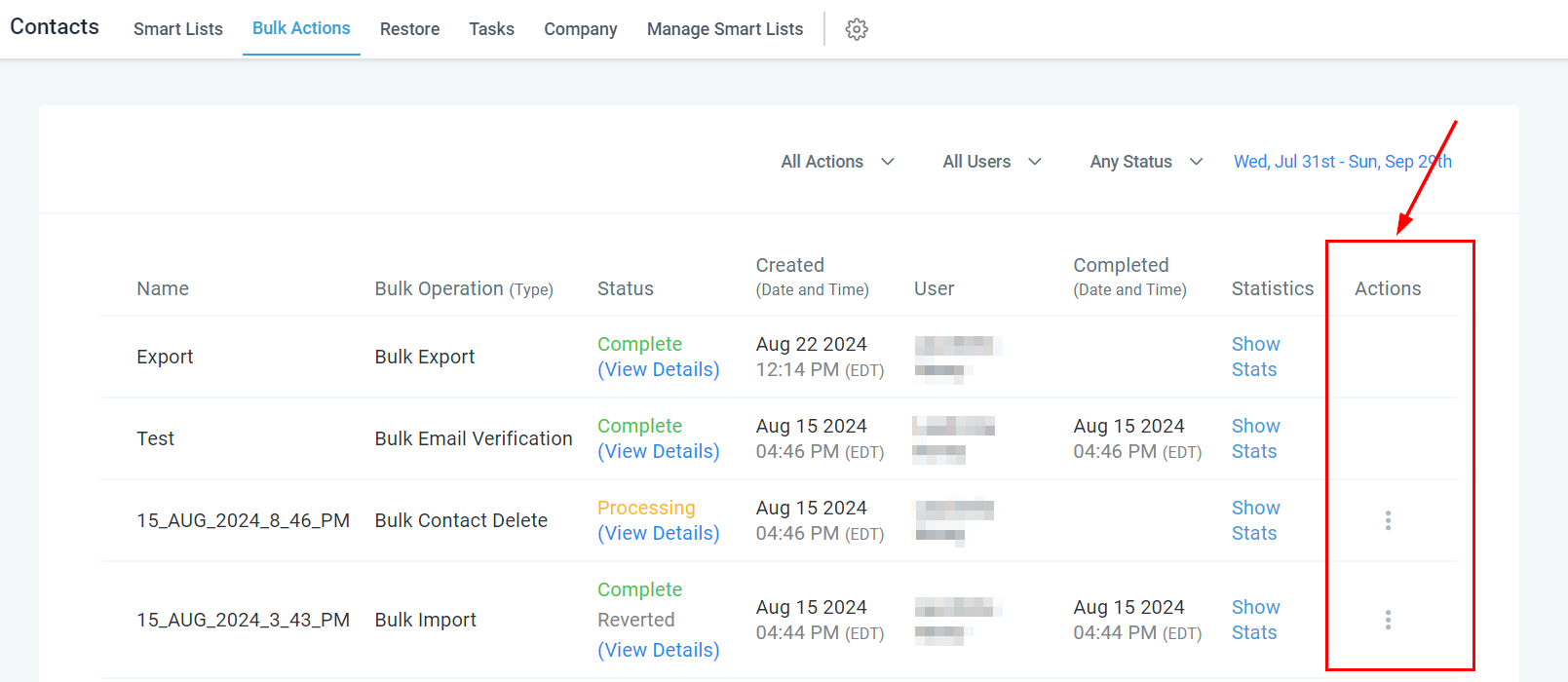View Details for the Bulk Import row

[659, 651]
